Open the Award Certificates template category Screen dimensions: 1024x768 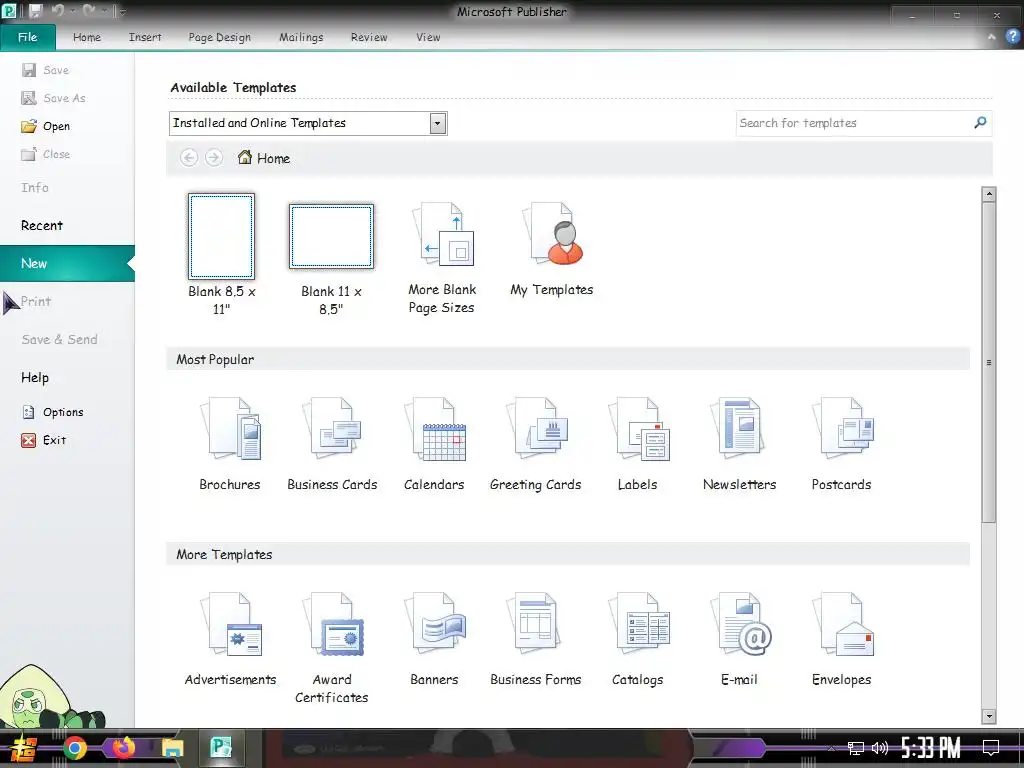332,648
